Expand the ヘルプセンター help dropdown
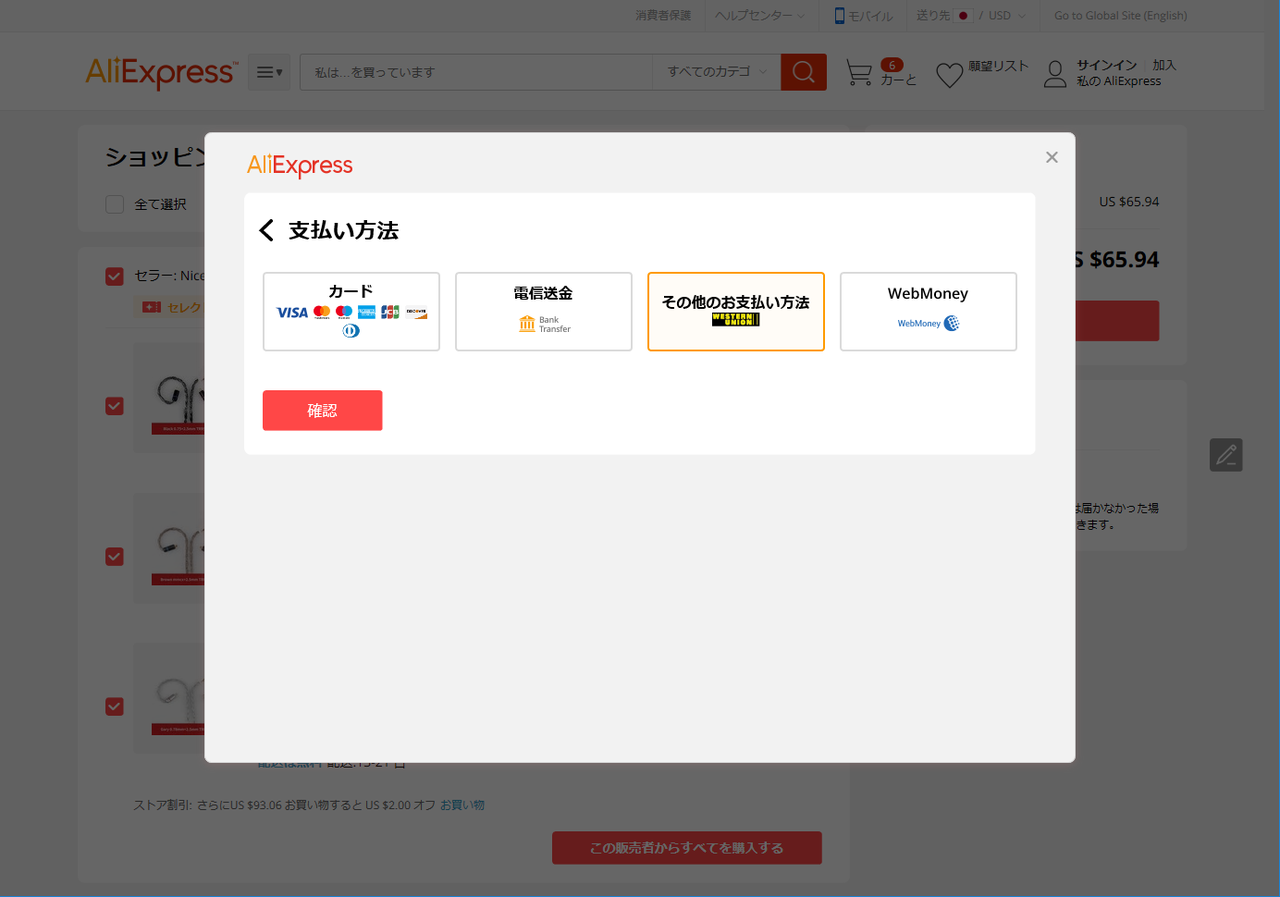The height and width of the screenshot is (897, 1280). pos(760,15)
